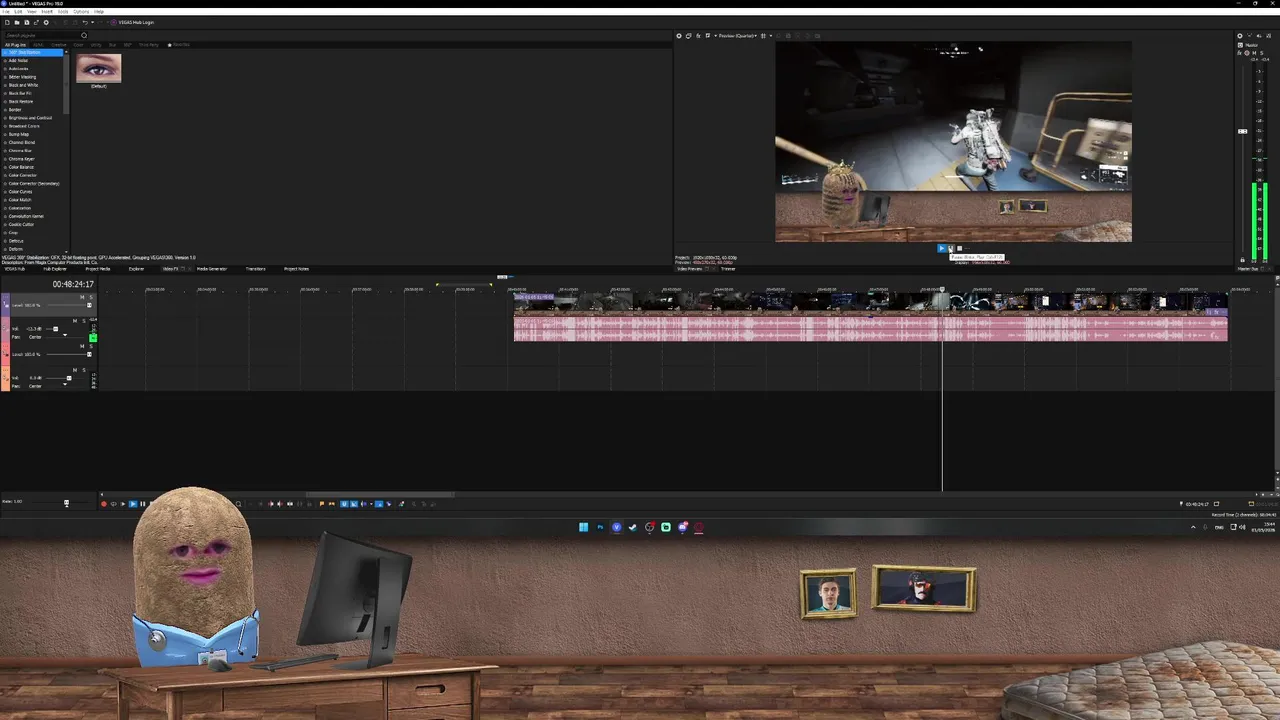Click the plug-in search magnifier icon
Screen dimensions: 1280x720
coord(84,36)
